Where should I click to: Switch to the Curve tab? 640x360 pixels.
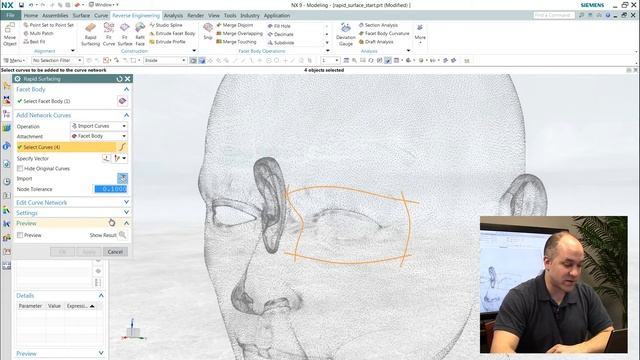[101, 16]
